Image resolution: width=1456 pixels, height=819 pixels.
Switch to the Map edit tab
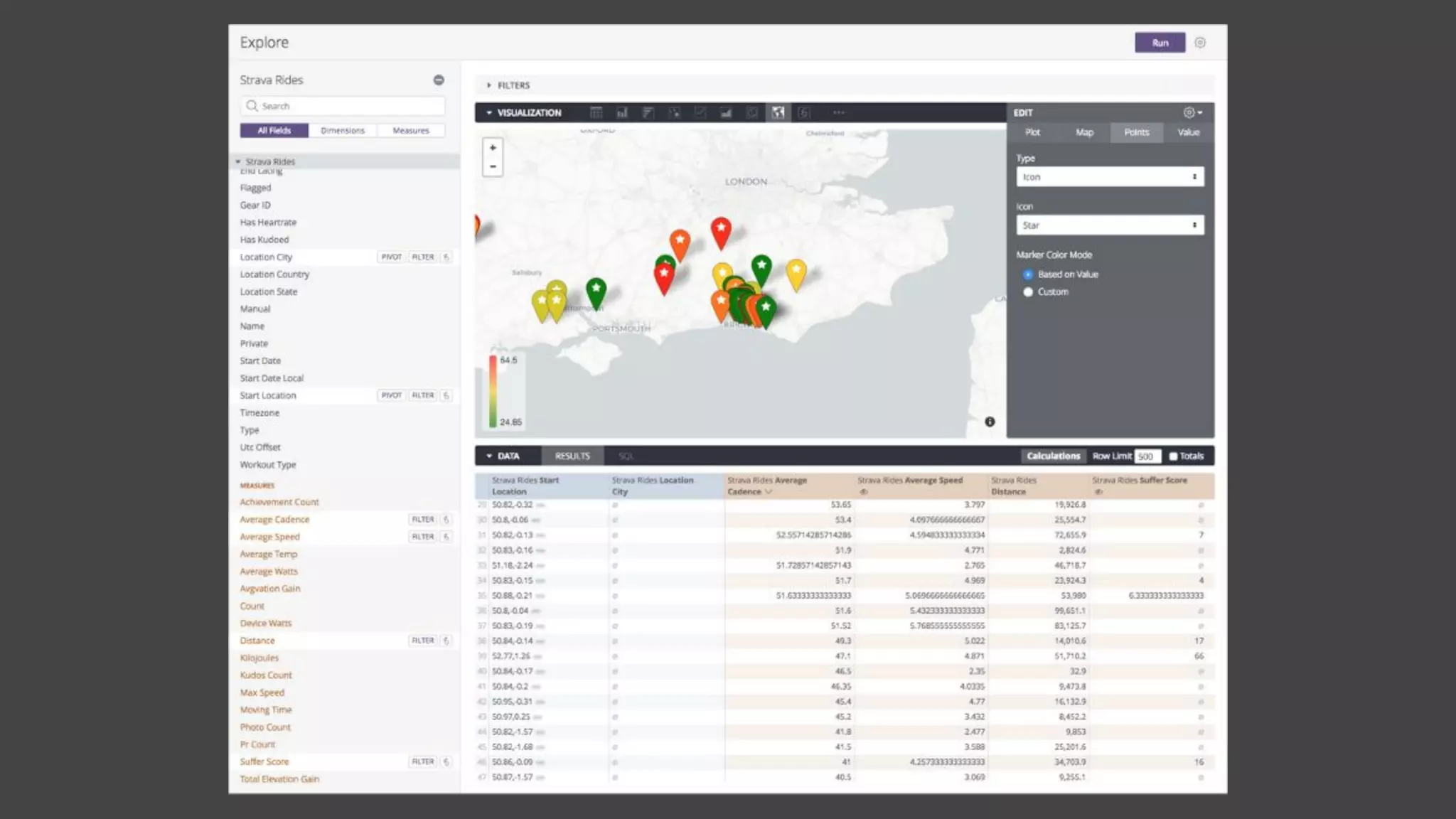tap(1084, 132)
